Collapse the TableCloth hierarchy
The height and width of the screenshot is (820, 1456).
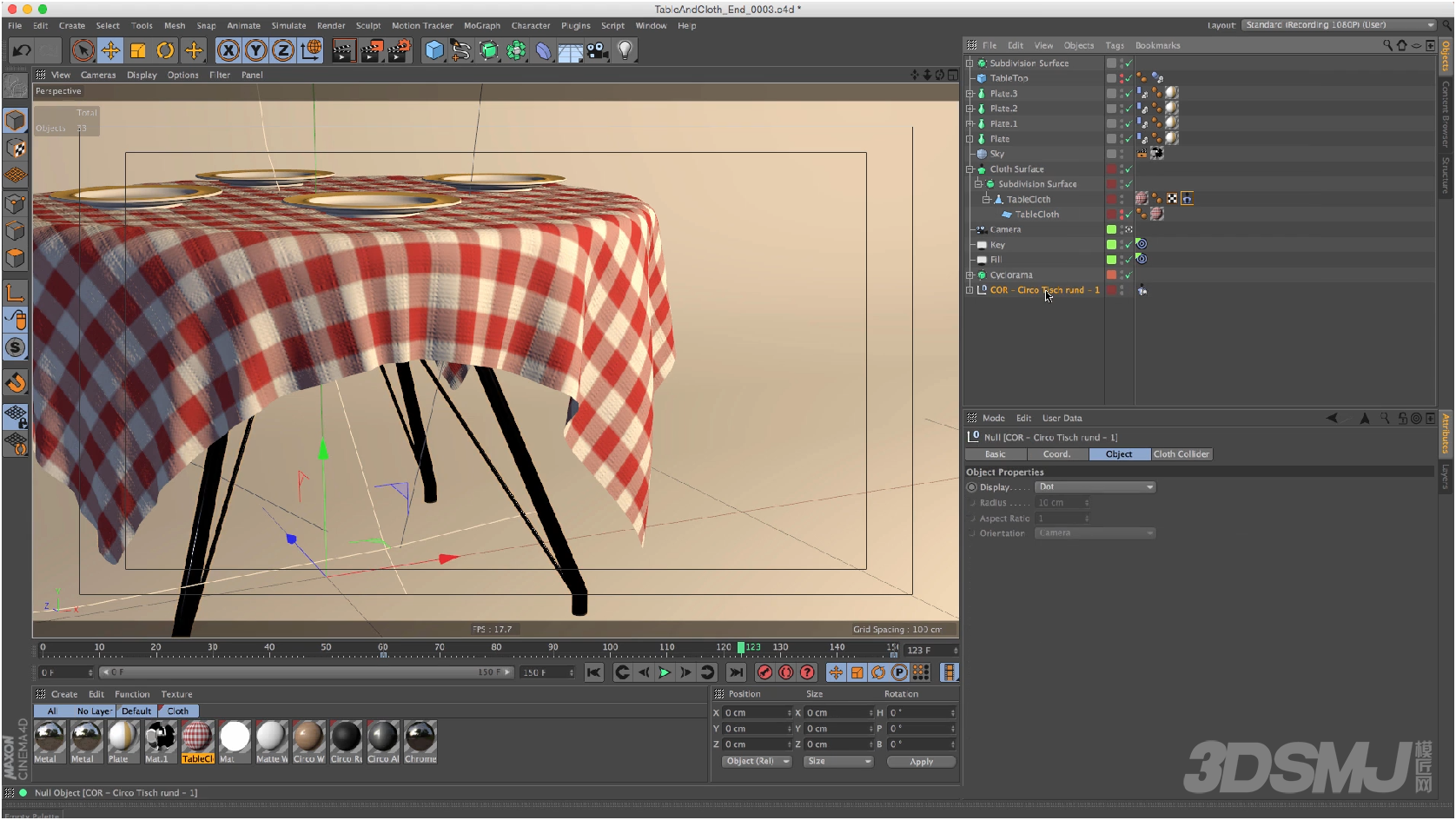click(x=986, y=200)
